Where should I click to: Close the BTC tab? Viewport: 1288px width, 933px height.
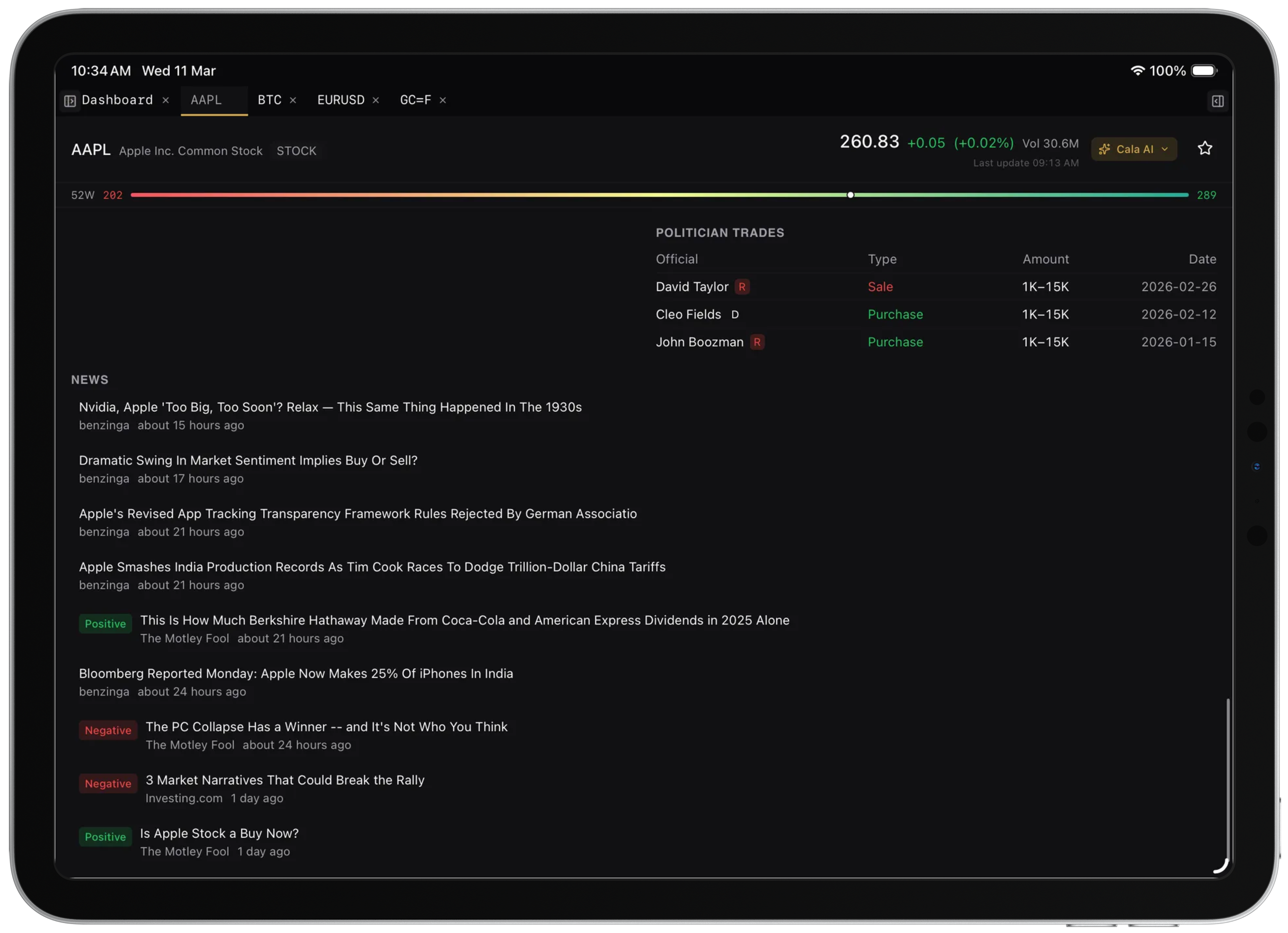[294, 100]
